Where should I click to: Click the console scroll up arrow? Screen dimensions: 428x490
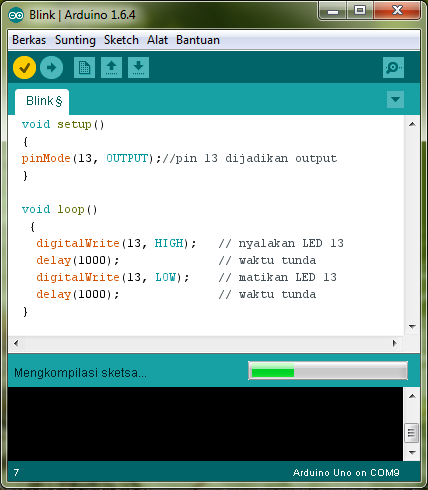click(x=412, y=396)
